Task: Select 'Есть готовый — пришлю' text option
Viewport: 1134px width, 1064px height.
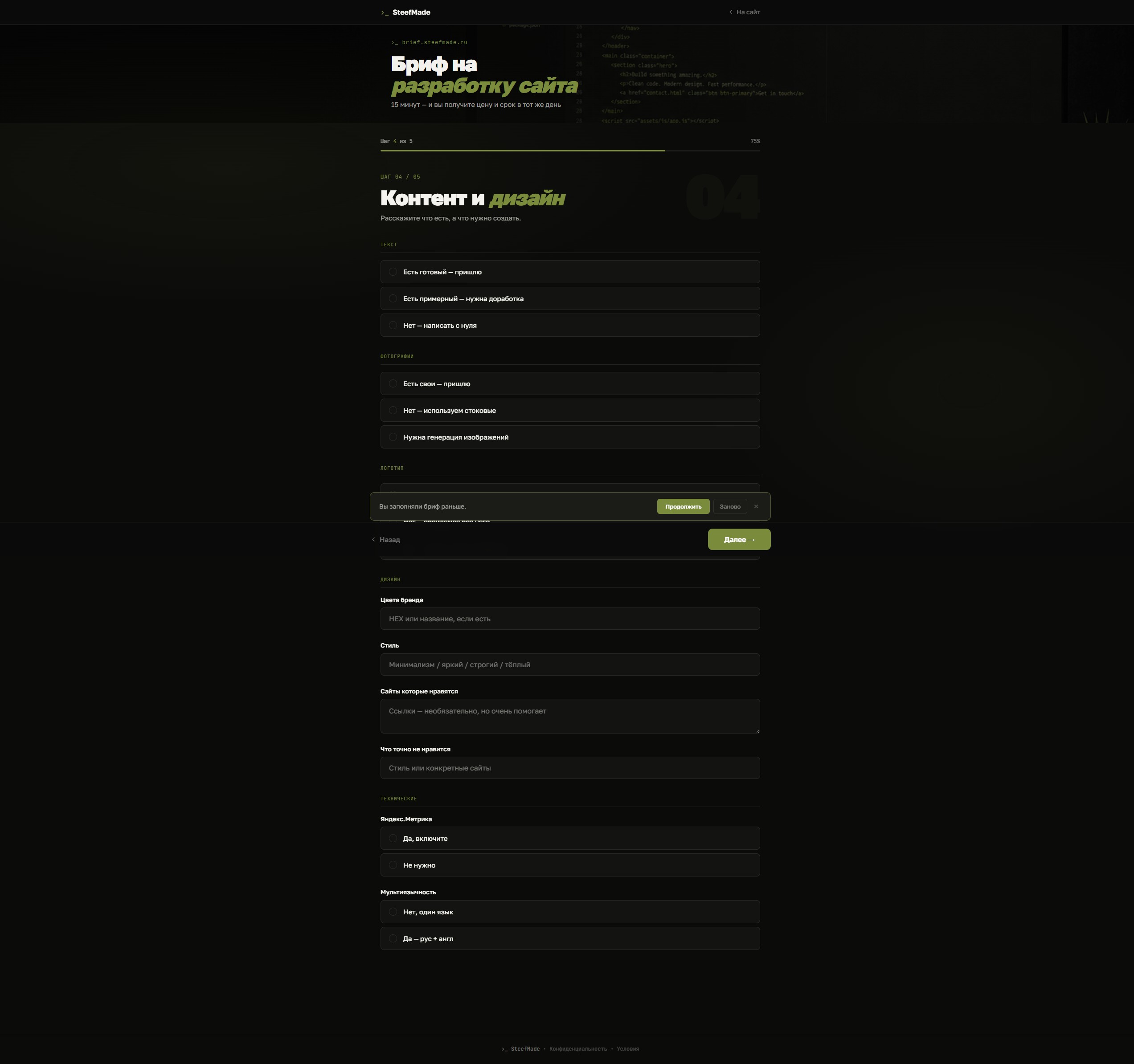Action: tap(570, 272)
